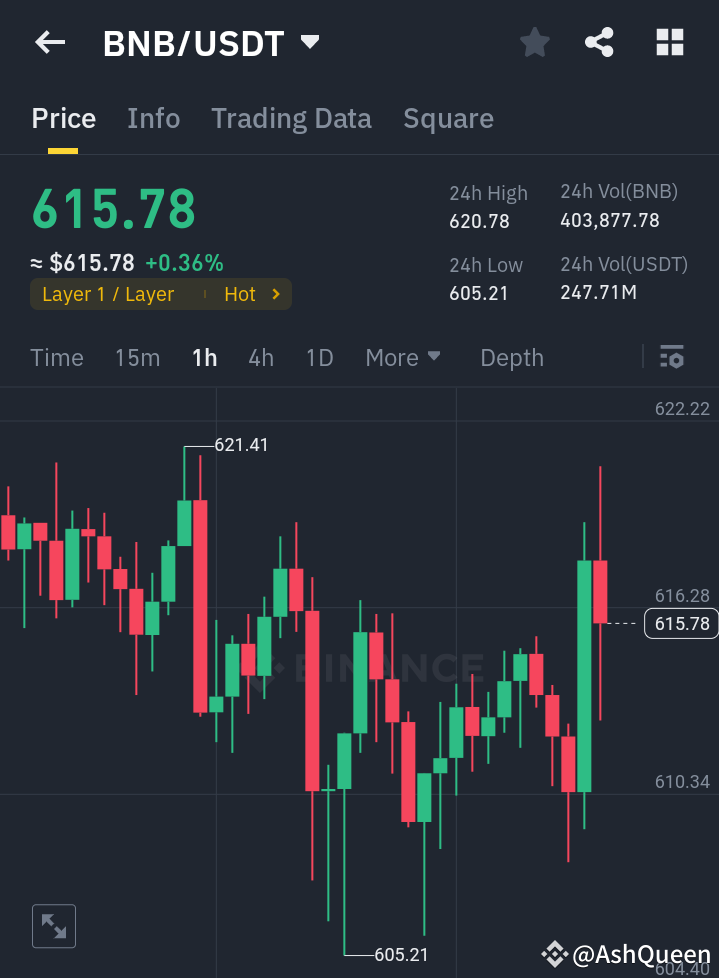Tap the 615.78 current price label
Viewport: 719px width, 978px height.
(681, 623)
